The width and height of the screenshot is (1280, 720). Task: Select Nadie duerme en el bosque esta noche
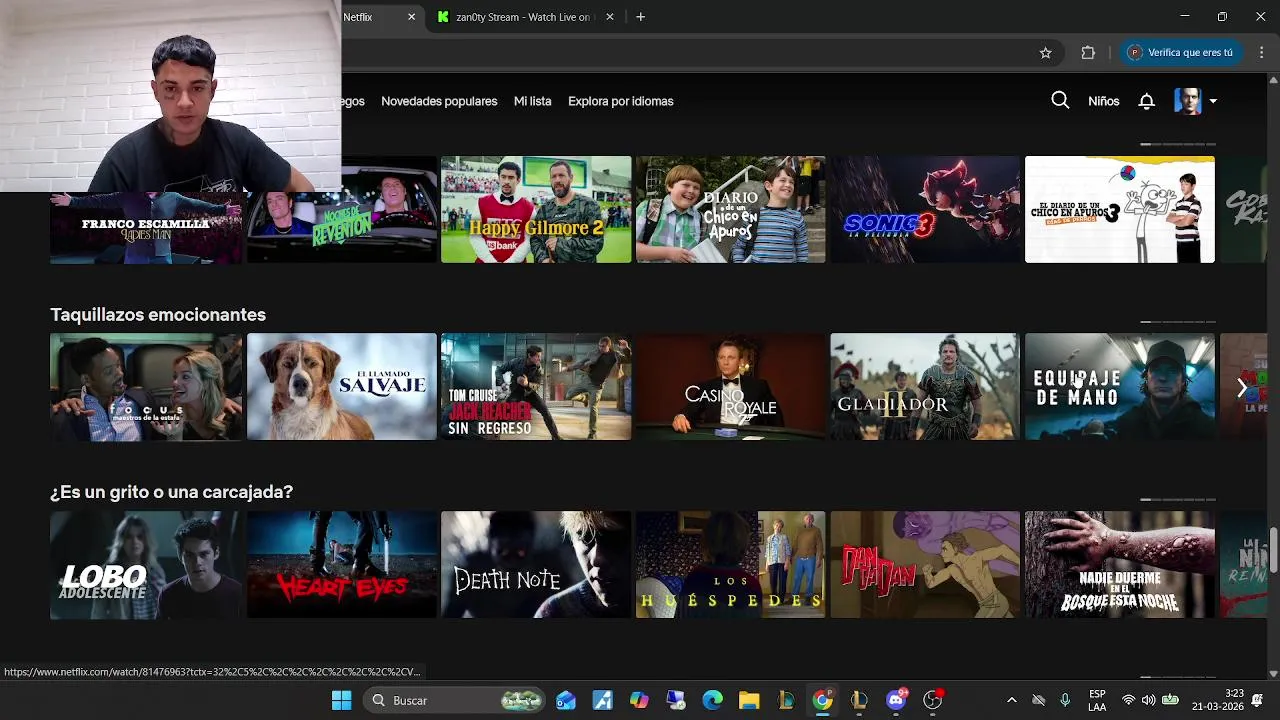click(1120, 565)
